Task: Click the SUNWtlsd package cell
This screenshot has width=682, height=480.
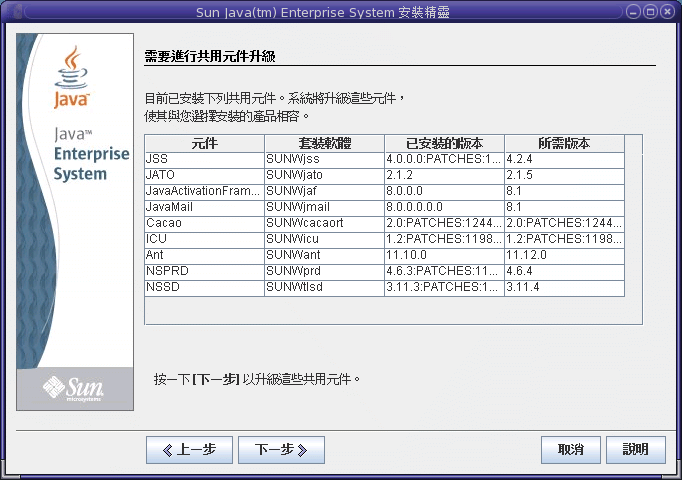Action: tap(324, 288)
